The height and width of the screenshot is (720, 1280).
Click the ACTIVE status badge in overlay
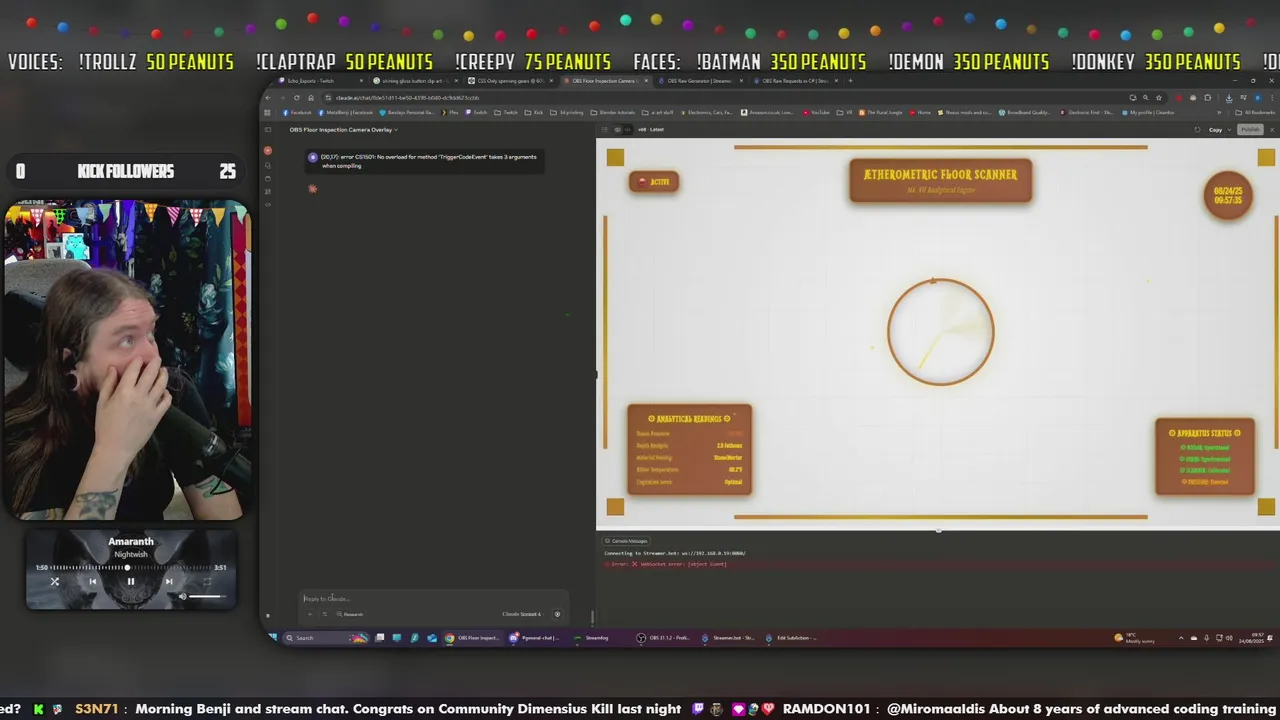click(x=654, y=181)
